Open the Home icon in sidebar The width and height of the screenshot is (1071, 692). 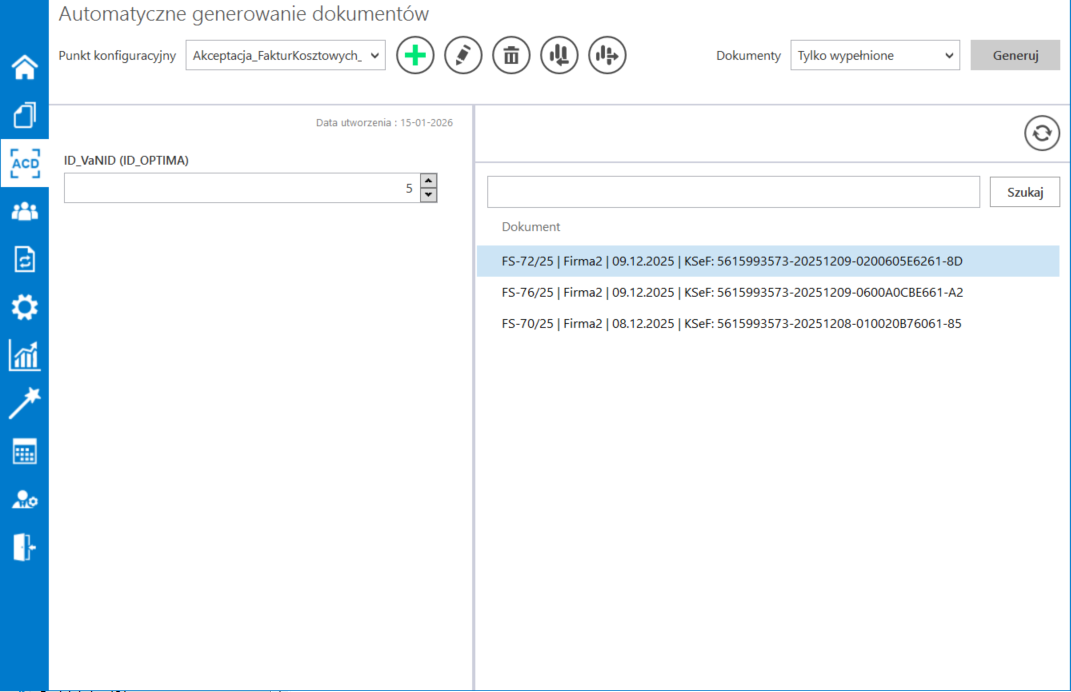(x=24, y=68)
